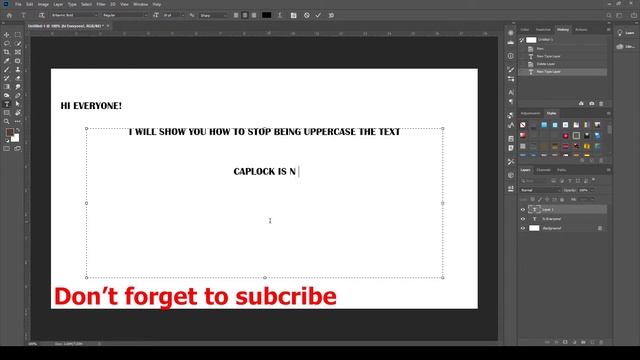The image size is (640, 360).
Task: Apply the first default no-style swatch
Action: [523, 125]
